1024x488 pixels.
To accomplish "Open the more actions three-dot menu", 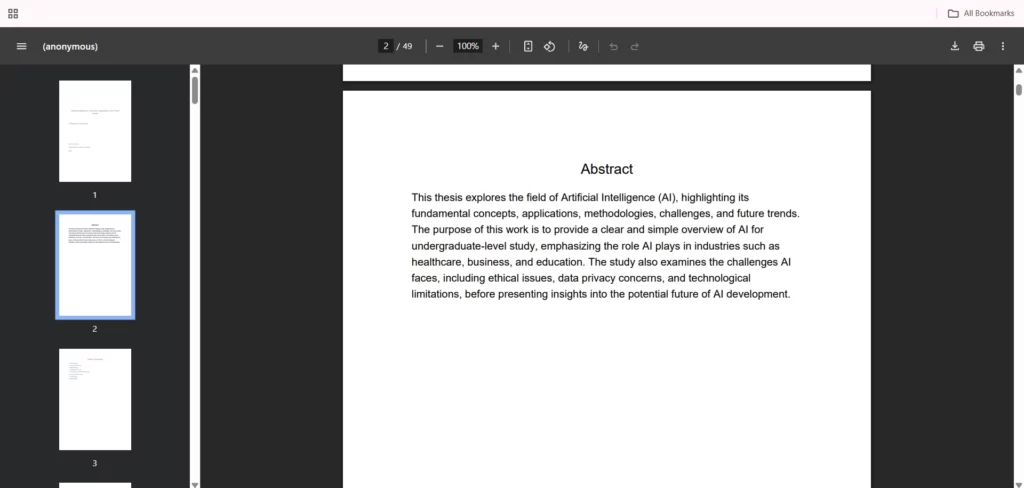I will [1002, 46].
